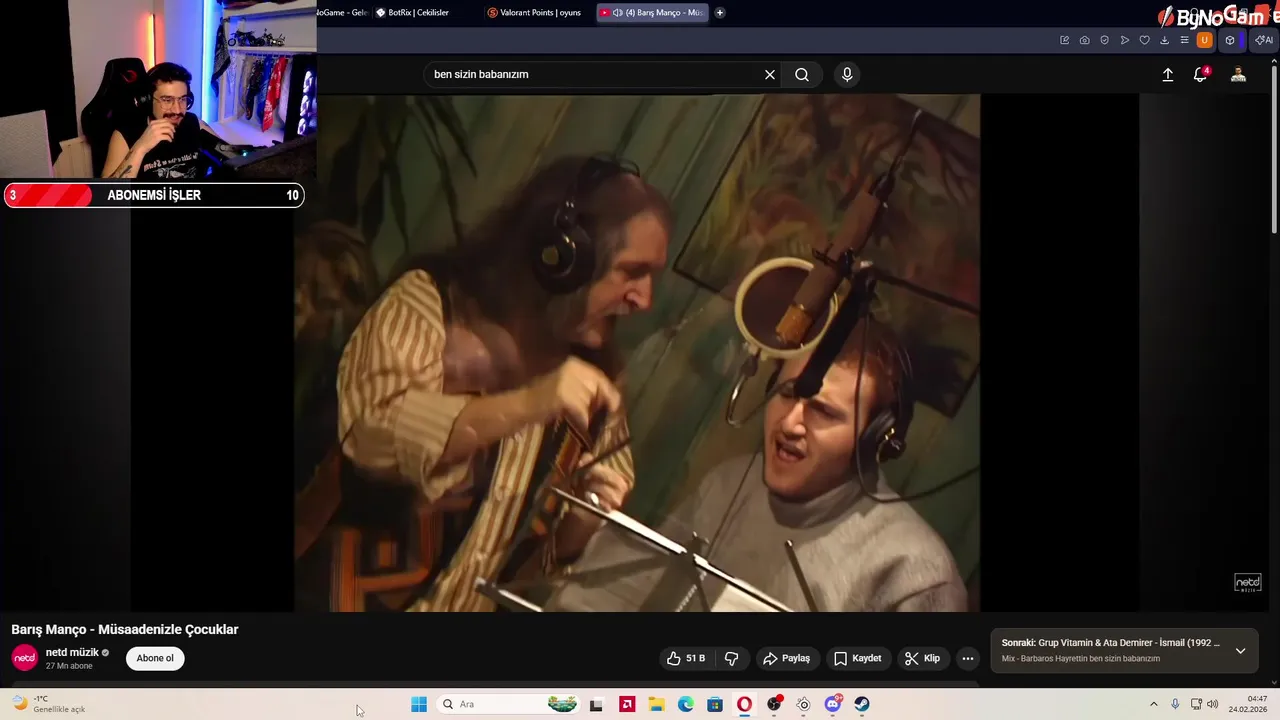Open the cube extensions icon

click(x=1230, y=40)
